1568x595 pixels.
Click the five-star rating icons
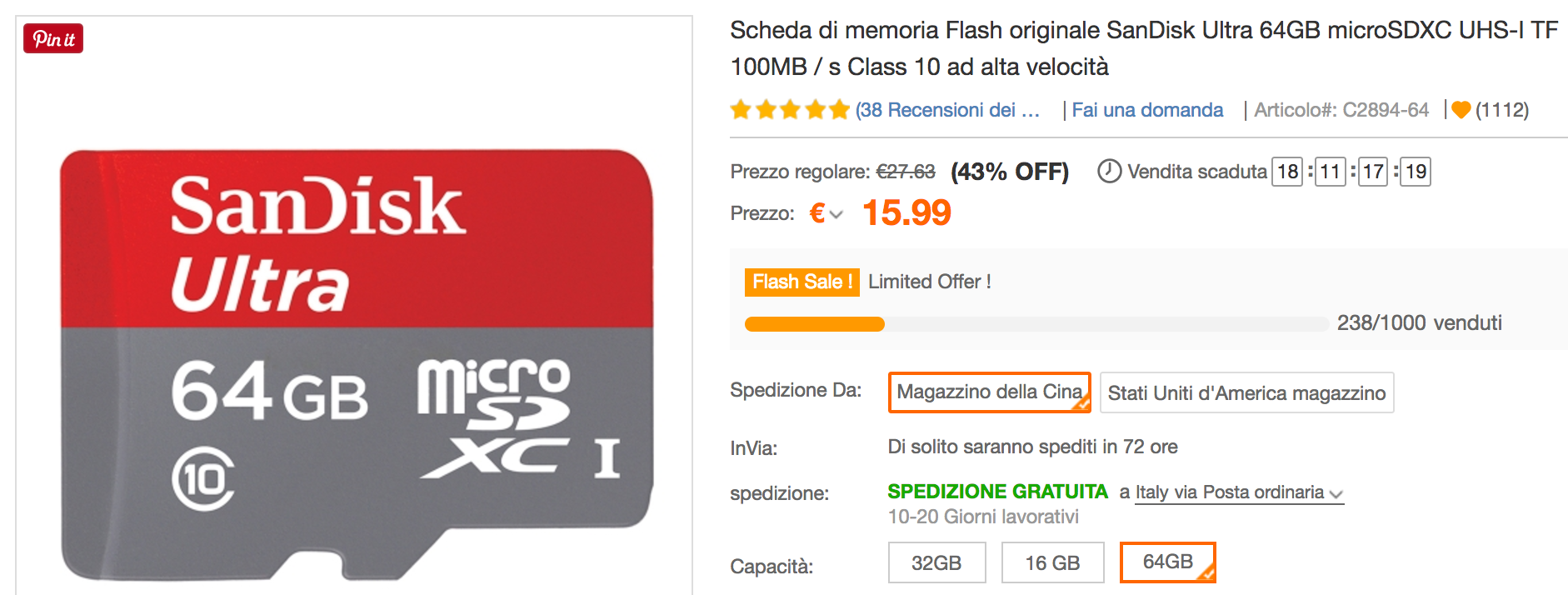(x=789, y=110)
